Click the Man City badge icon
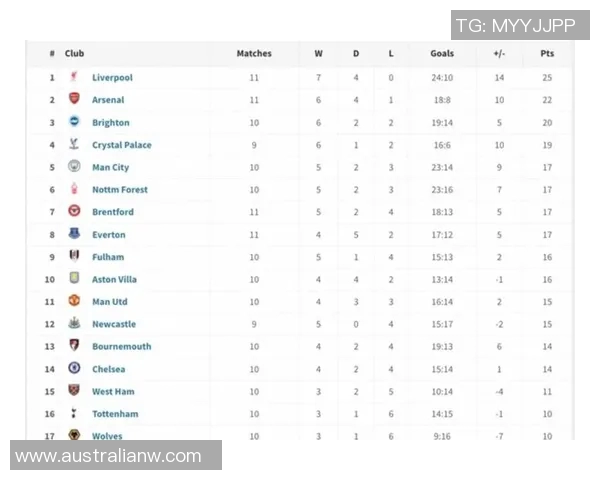Image resolution: width=600 pixels, height=480 pixels. pos(73,167)
